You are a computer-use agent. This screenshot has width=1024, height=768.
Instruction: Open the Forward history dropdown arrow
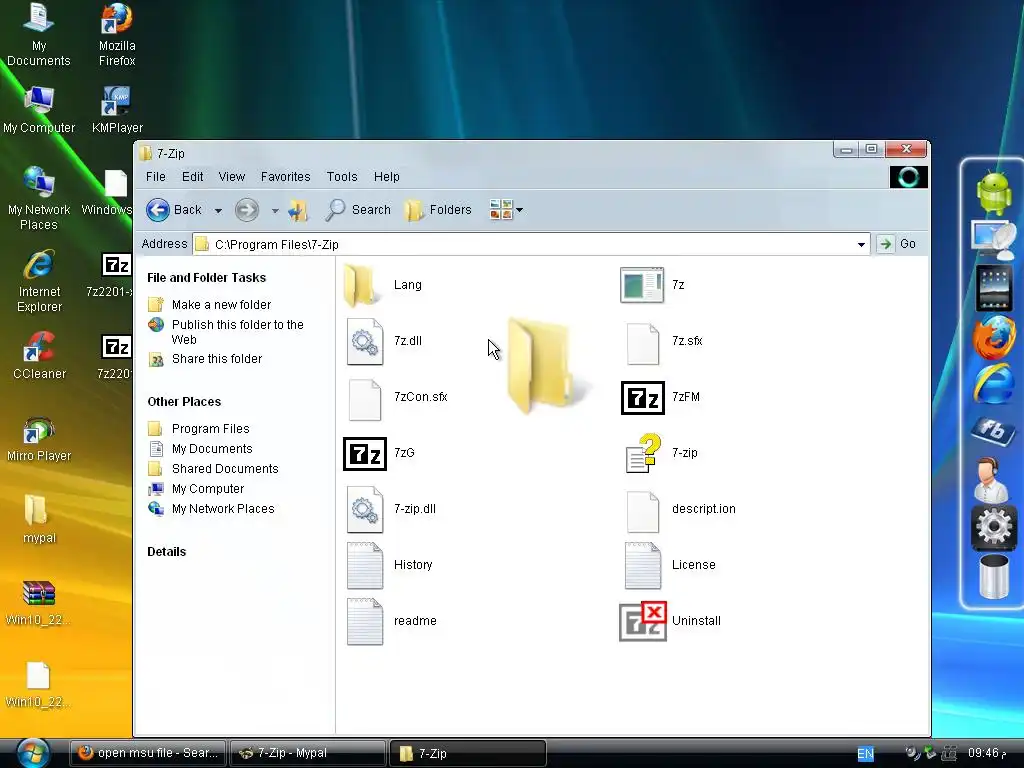(x=275, y=210)
